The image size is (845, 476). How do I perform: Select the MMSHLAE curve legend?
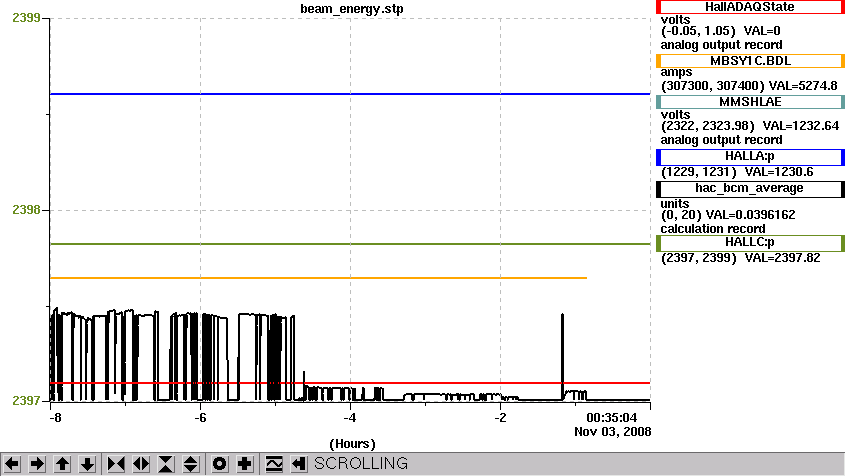[x=750, y=102]
